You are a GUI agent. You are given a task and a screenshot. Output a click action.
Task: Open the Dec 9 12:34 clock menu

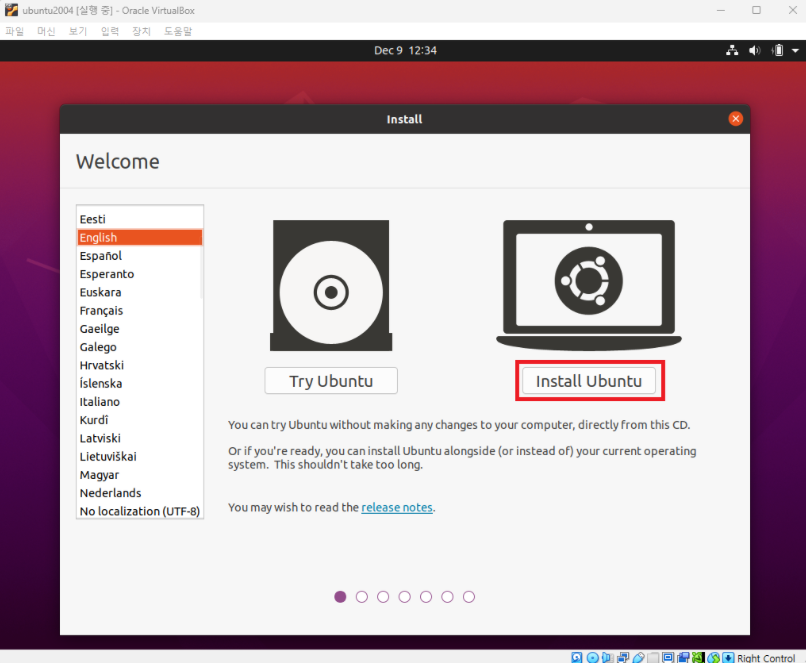(x=405, y=50)
